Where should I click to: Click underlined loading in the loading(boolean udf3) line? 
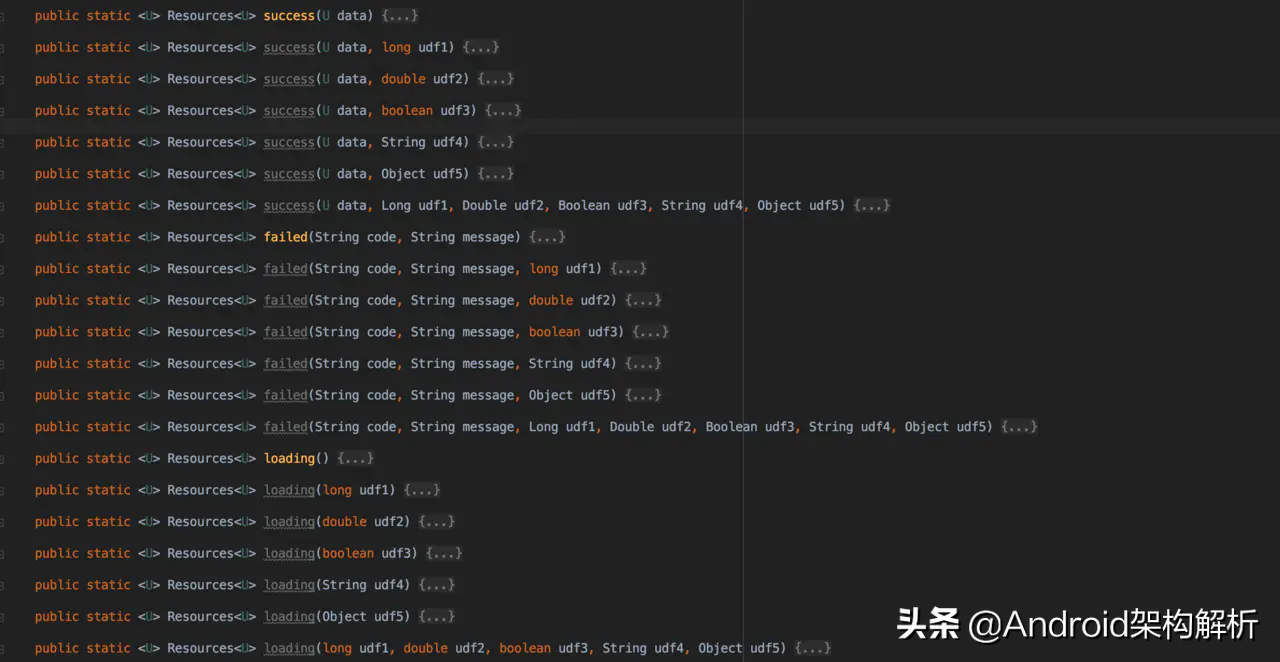pos(289,554)
